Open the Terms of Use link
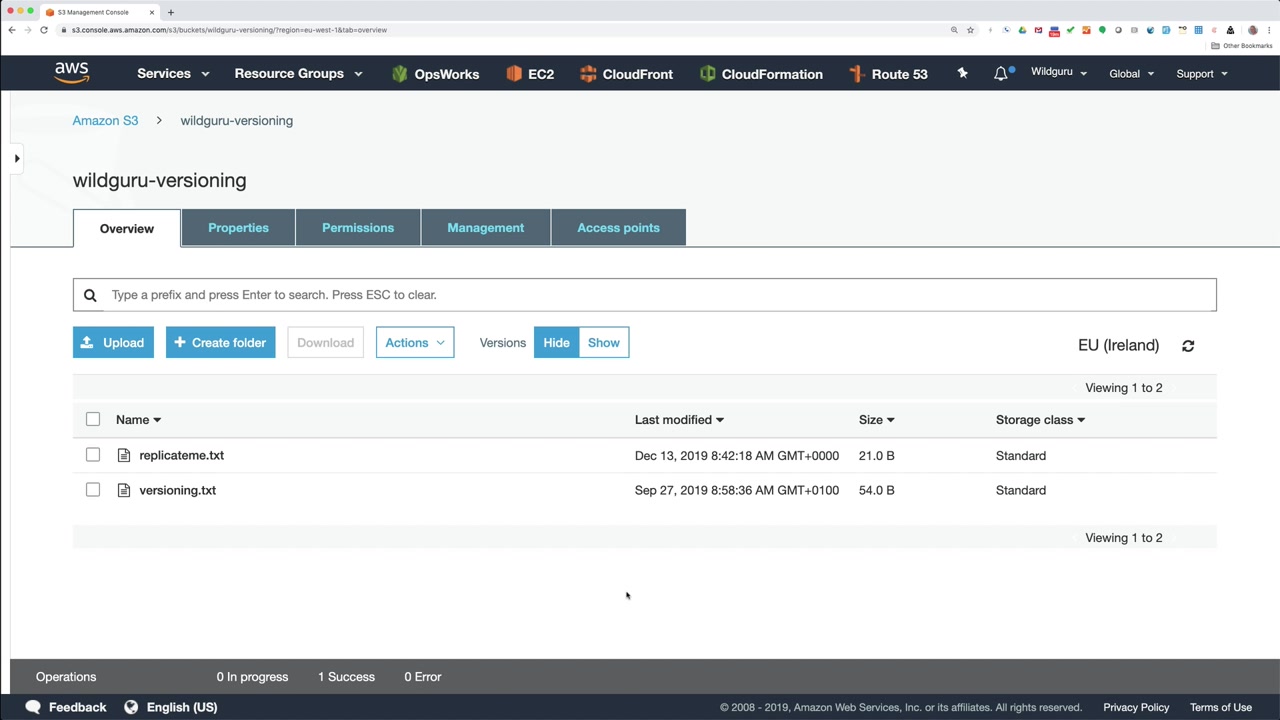 click(1221, 708)
